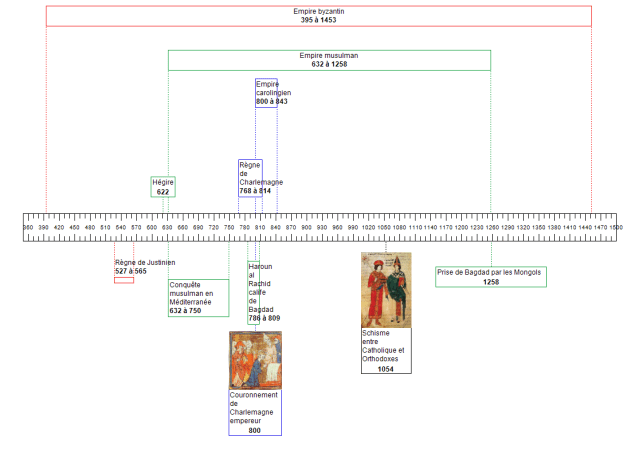Click the 632 à 750 conquest dates
The image size is (639, 453).
point(185,312)
